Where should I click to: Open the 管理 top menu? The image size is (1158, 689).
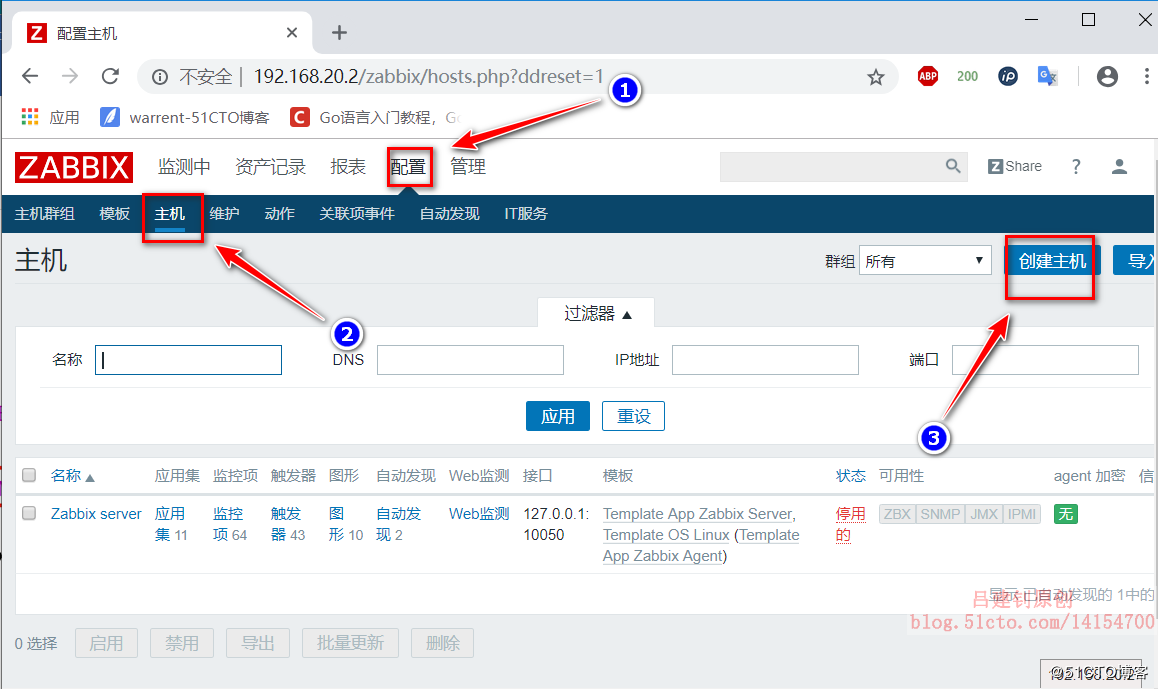468,166
